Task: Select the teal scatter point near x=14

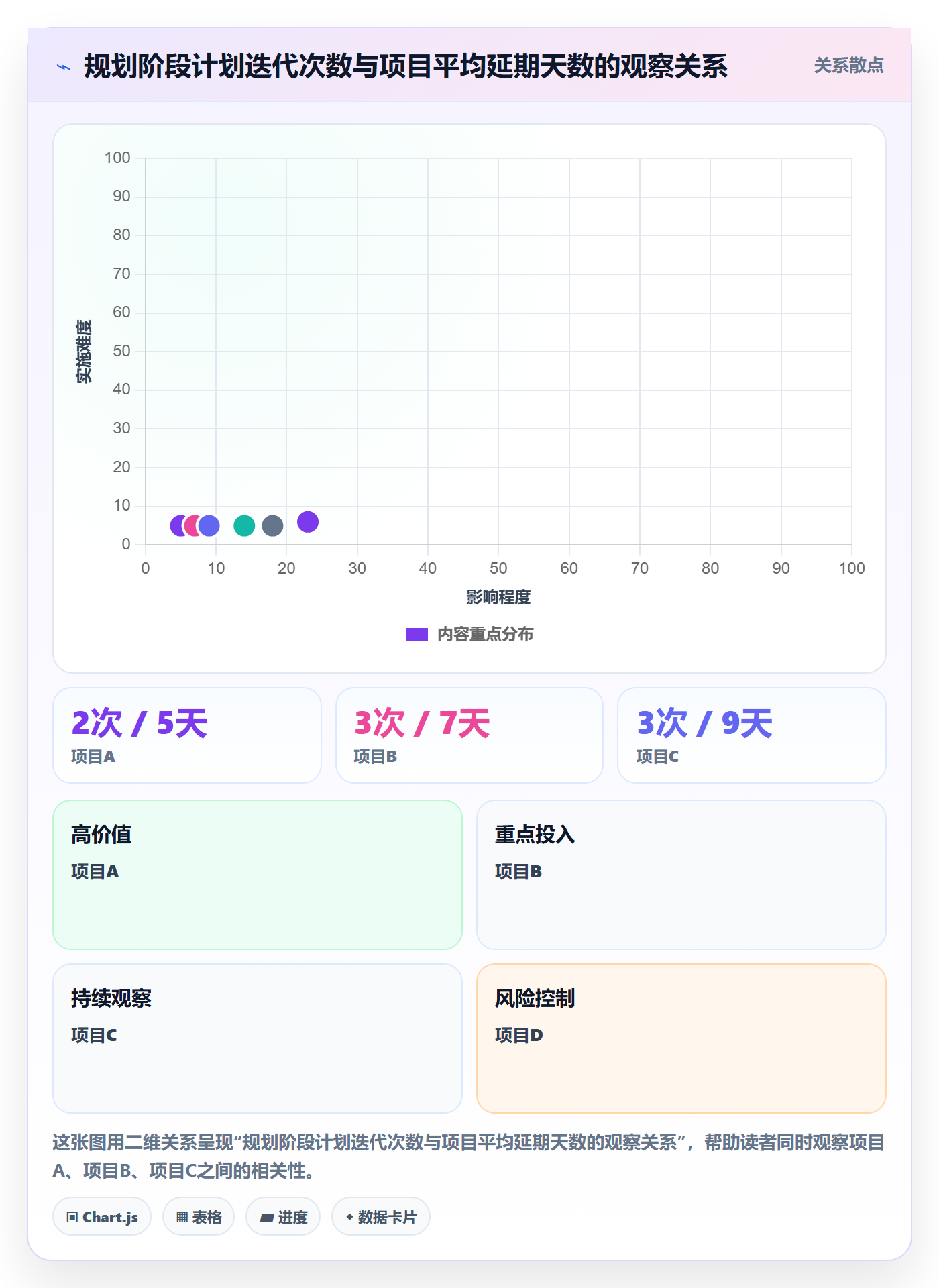Action: pos(244,526)
